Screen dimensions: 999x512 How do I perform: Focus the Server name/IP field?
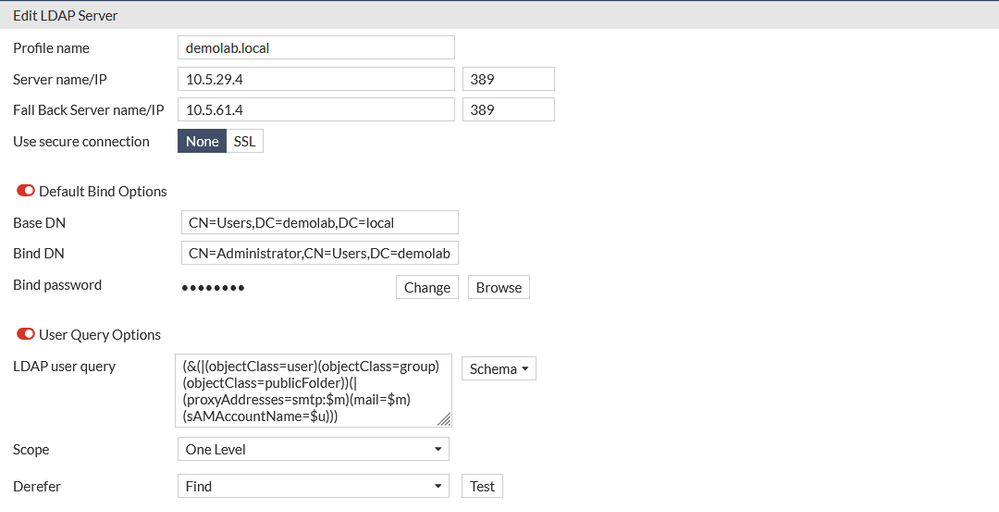coord(315,80)
